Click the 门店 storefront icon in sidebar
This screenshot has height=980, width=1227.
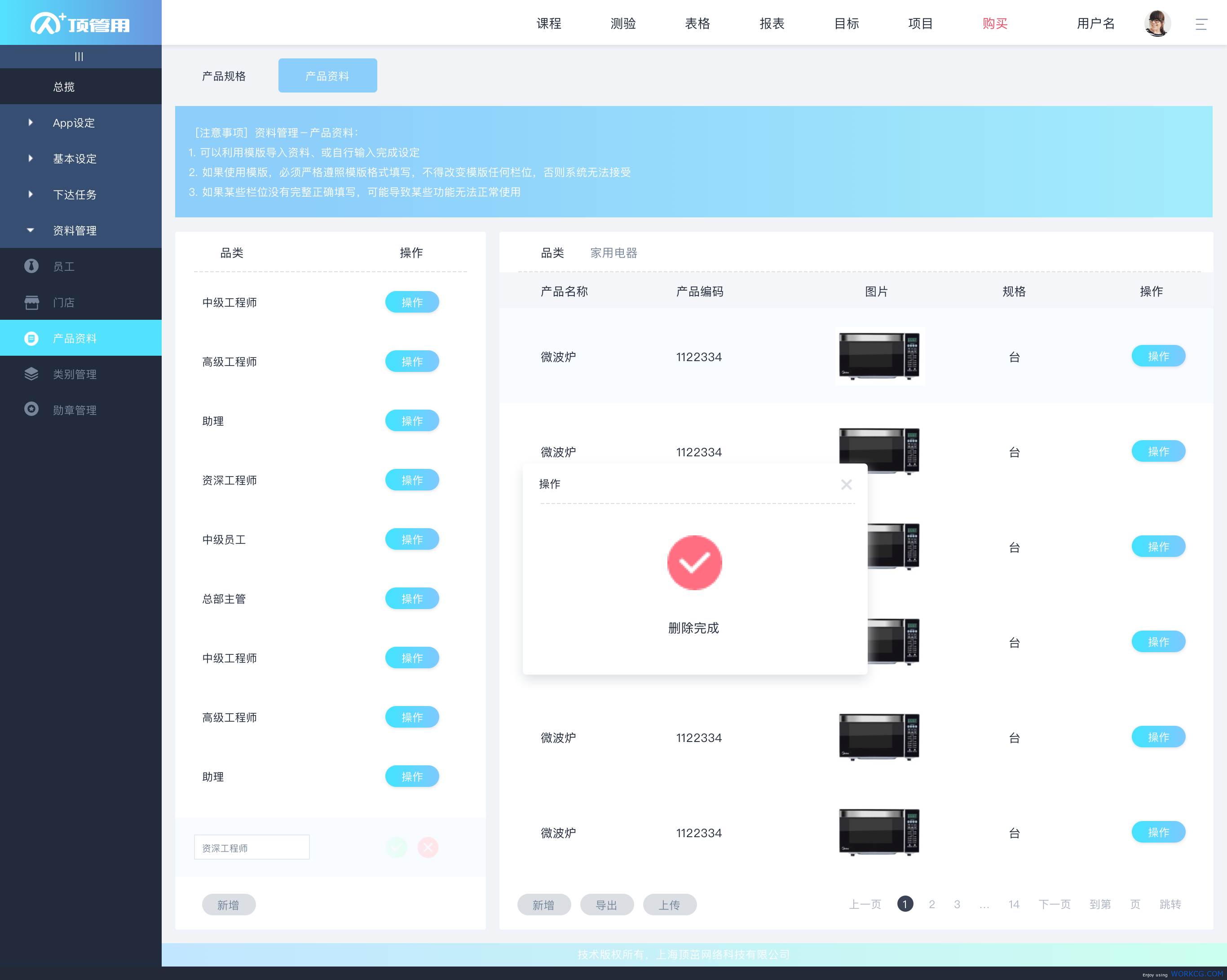click(31, 302)
